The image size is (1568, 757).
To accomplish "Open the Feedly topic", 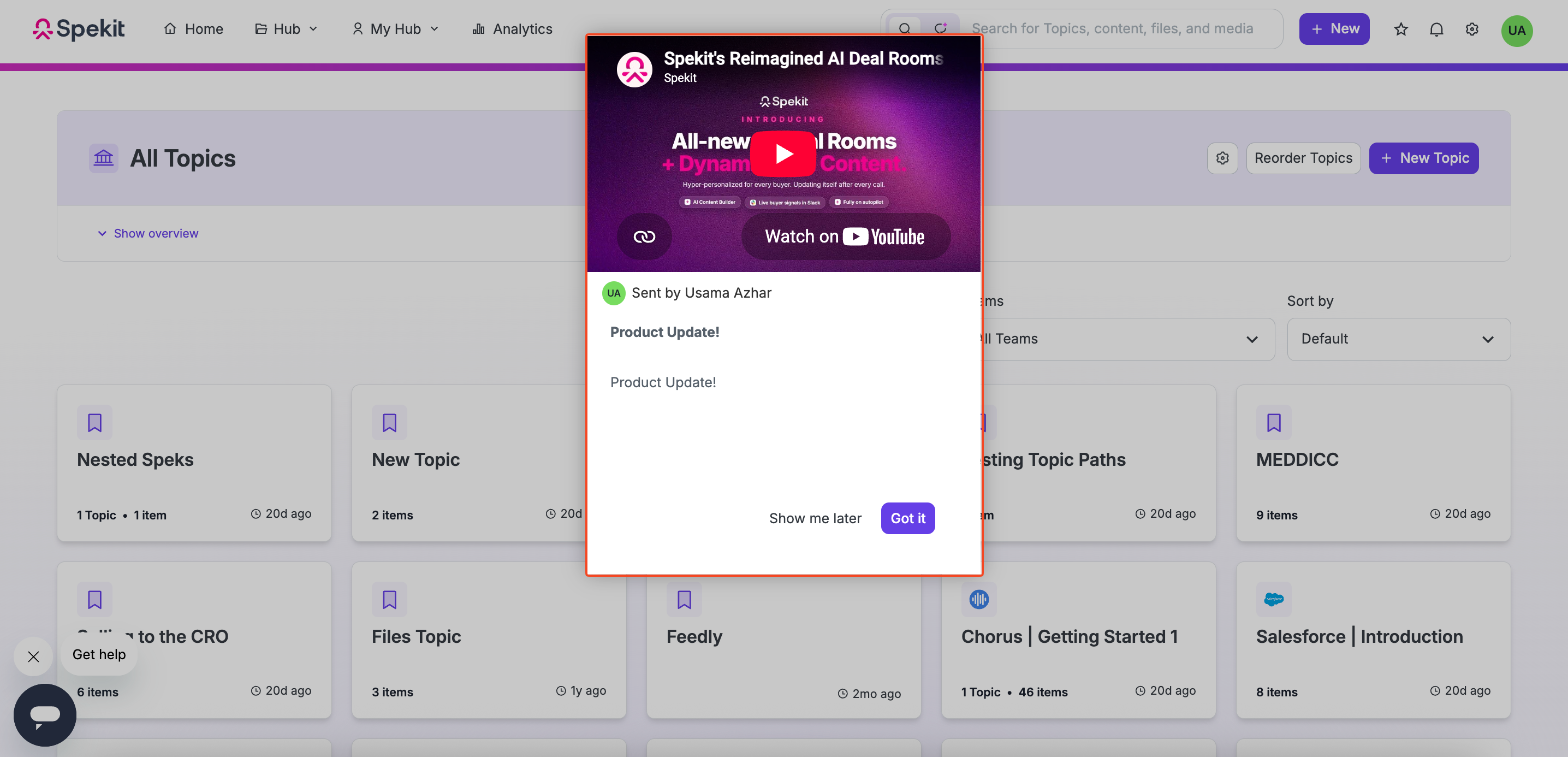I will (694, 637).
